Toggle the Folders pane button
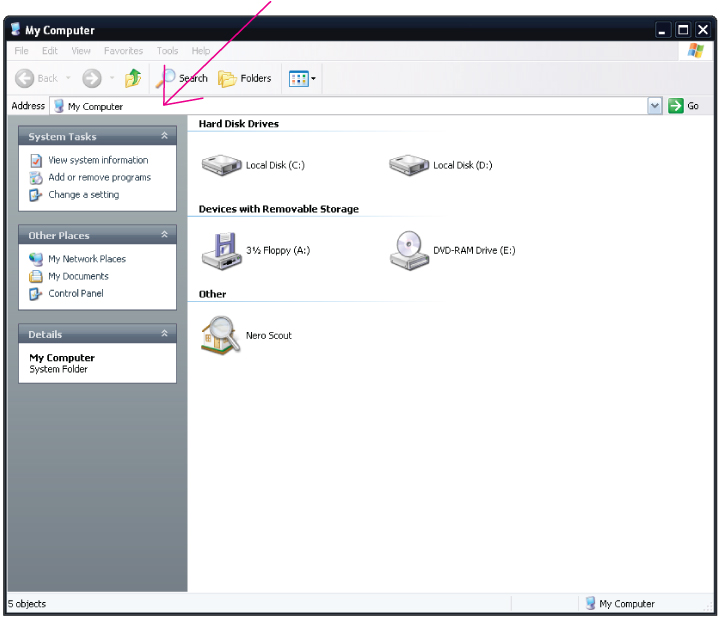 [244, 79]
